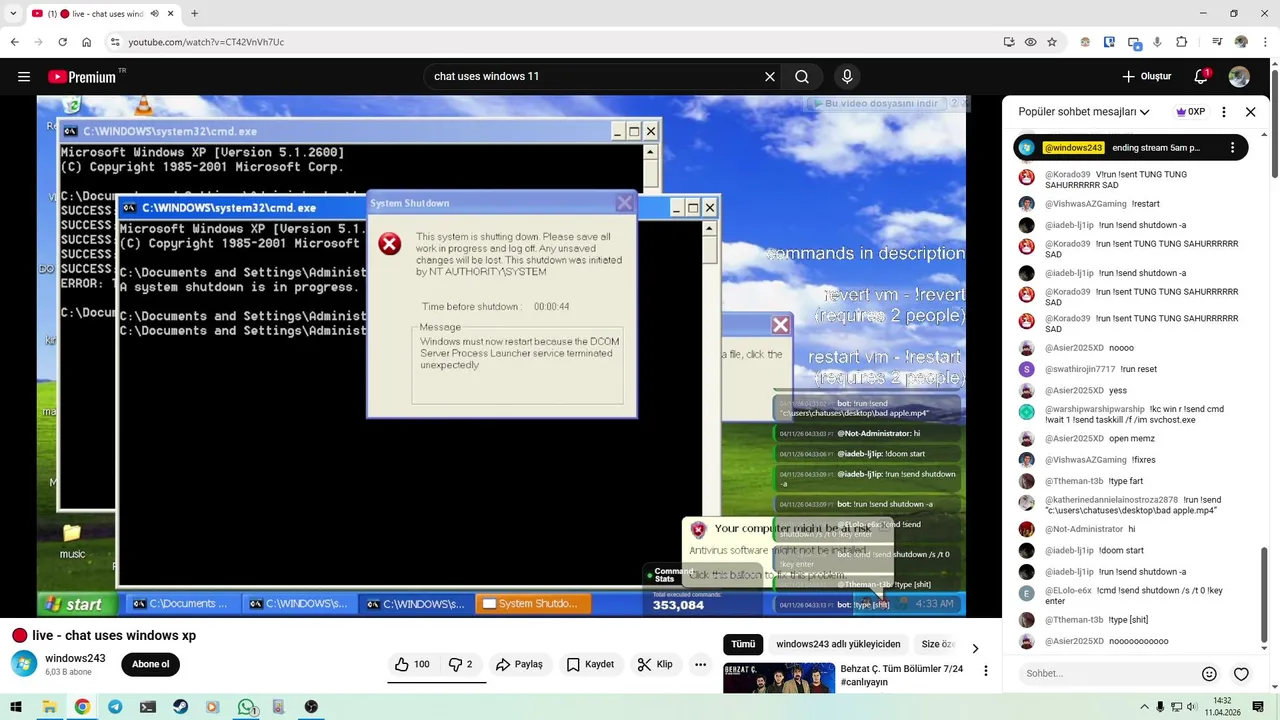Open the 0XP crown badge
The height and width of the screenshot is (720, 1280).
1190,112
